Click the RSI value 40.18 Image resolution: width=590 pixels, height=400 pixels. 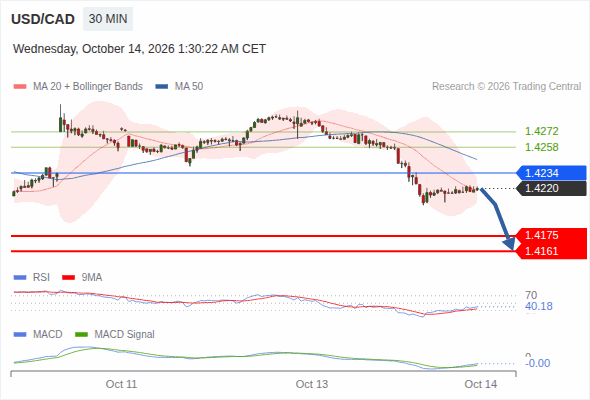click(539, 306)
